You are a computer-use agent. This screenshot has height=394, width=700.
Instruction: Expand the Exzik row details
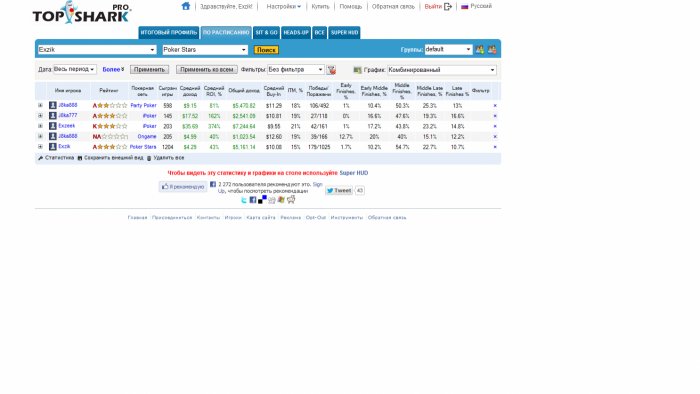click(x=40, y=146)
